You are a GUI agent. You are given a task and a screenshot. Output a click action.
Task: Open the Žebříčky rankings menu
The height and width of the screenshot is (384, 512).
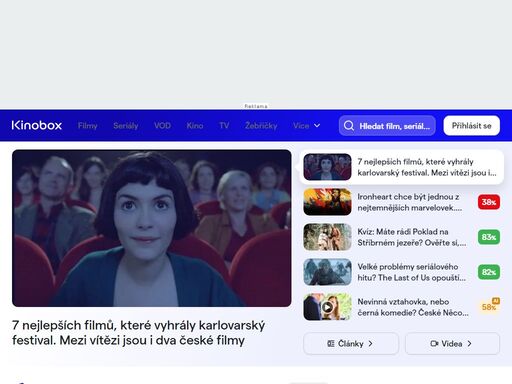261,126
